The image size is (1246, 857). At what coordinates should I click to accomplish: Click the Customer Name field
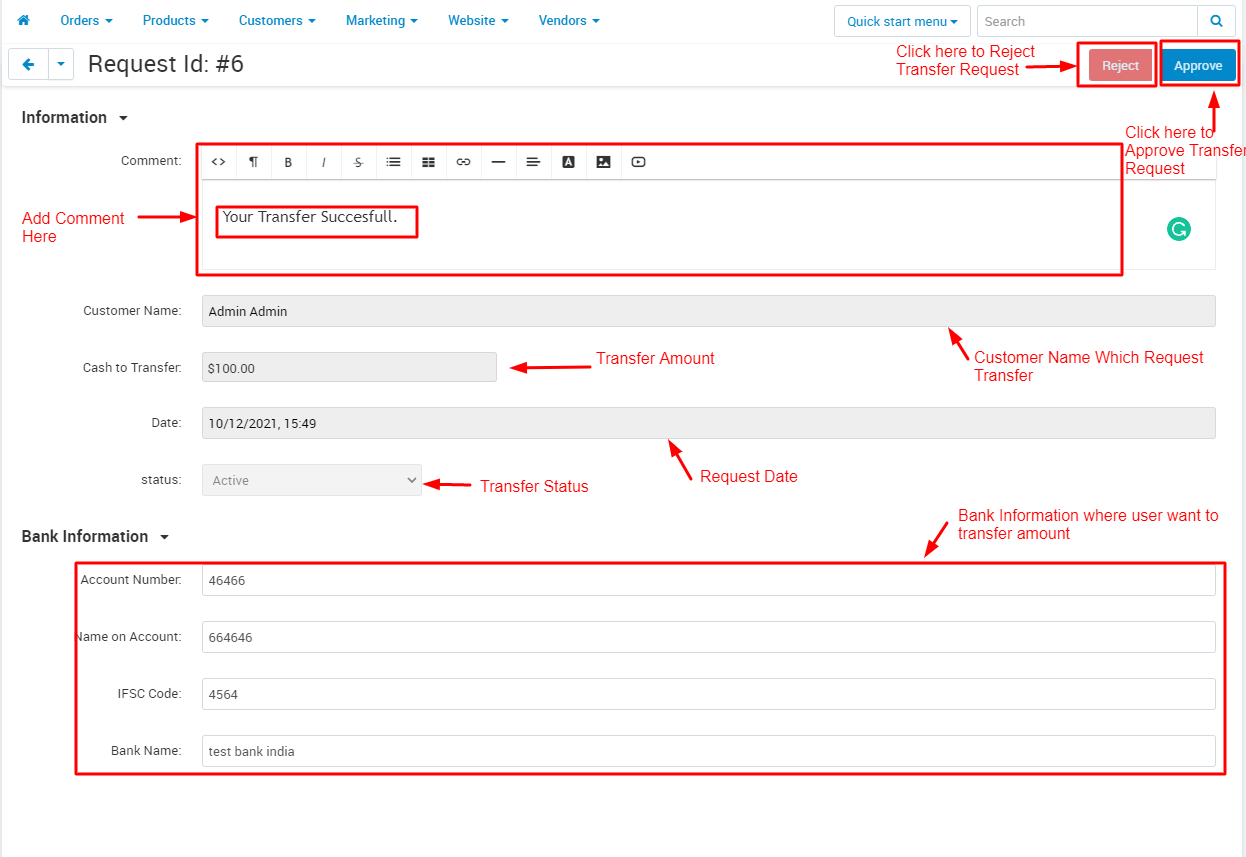pyautogui.click(x=709, y=311)
